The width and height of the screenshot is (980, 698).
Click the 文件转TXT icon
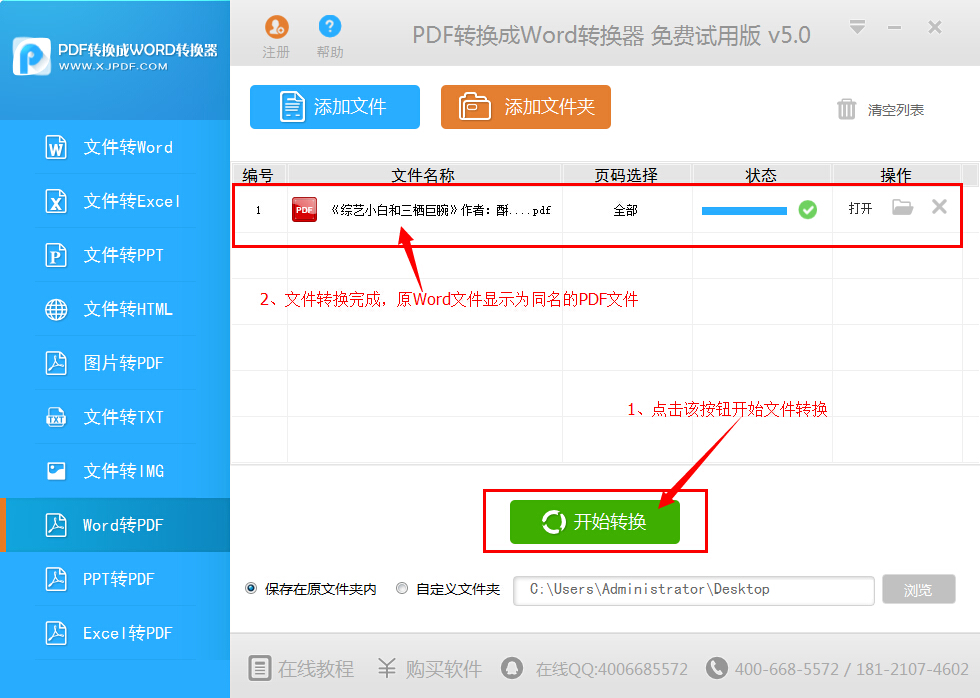(x=56, y=417)
